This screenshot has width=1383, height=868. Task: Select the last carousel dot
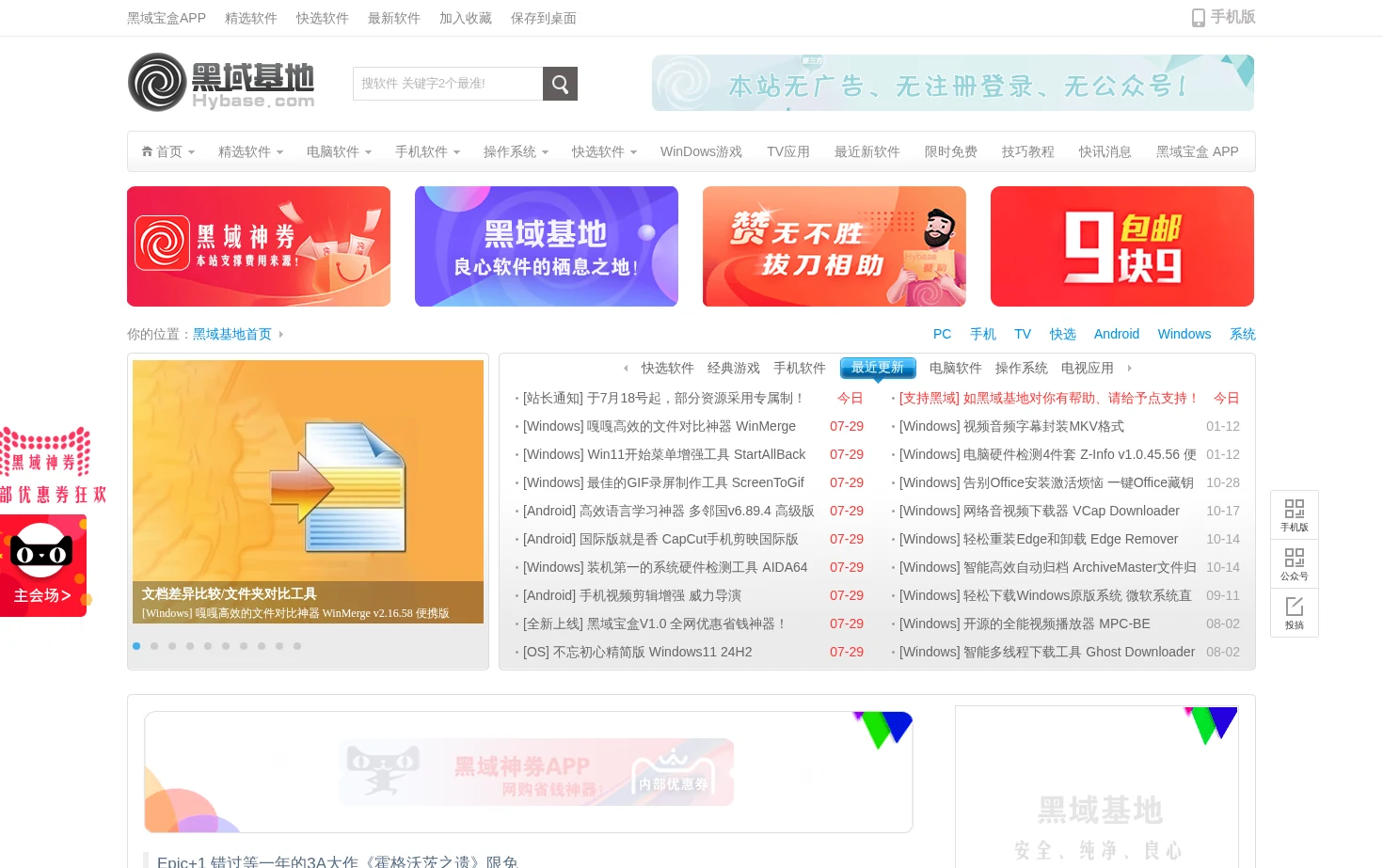click(x=297, y=646)
